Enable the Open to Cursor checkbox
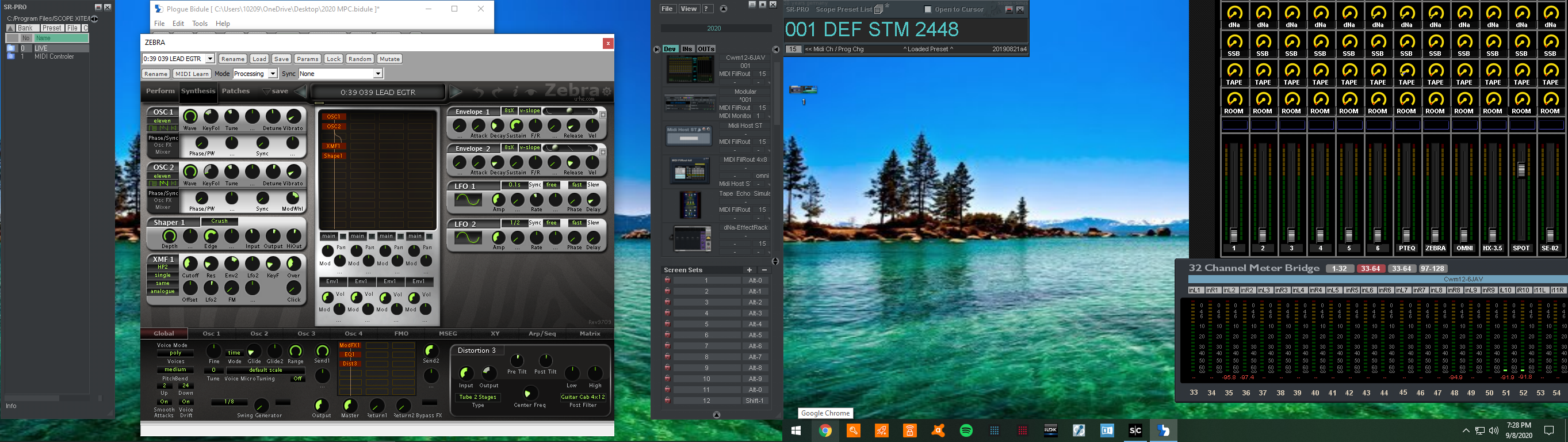 coord(928,9)
